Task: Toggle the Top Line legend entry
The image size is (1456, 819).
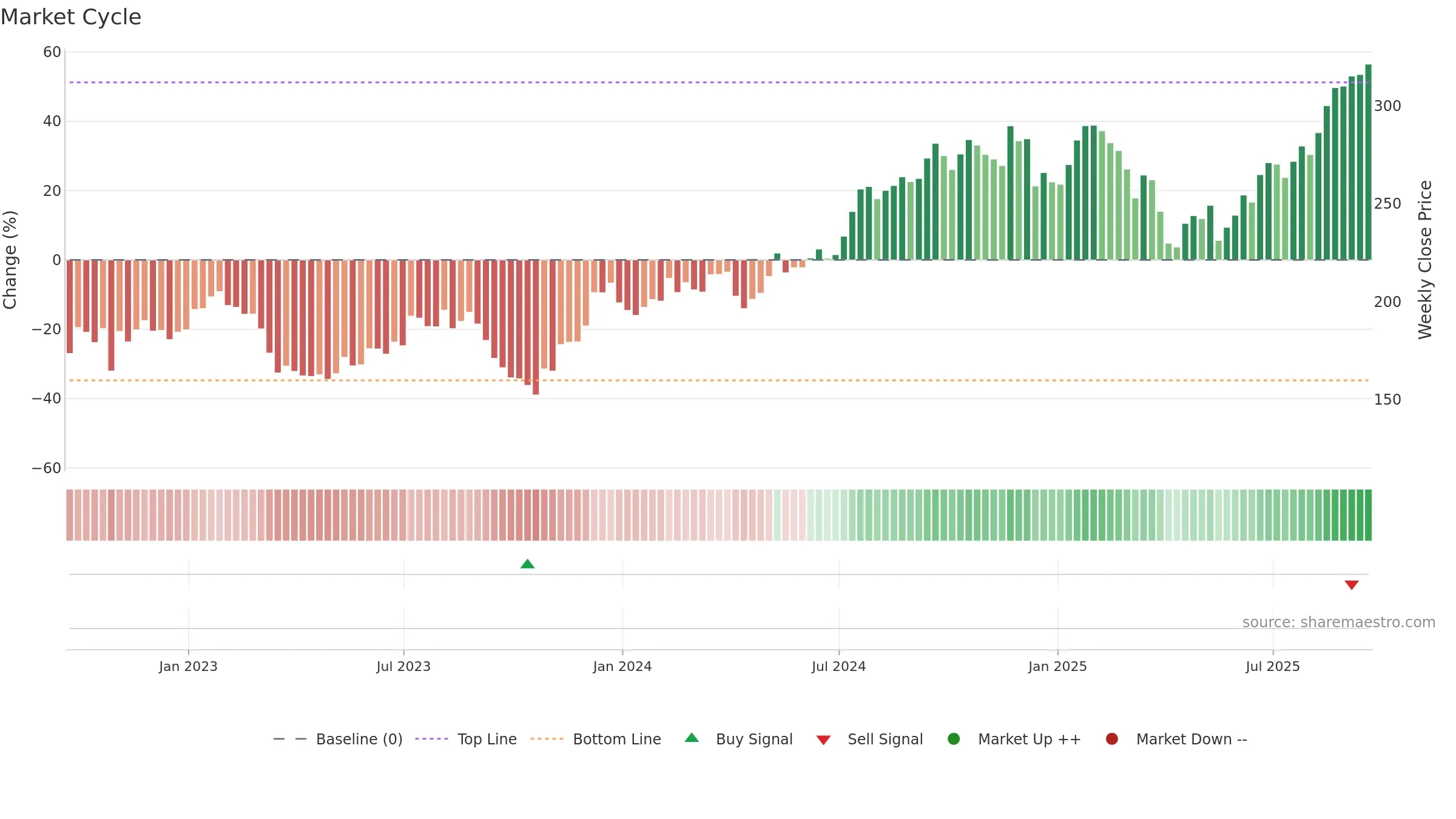Action: 466,739
